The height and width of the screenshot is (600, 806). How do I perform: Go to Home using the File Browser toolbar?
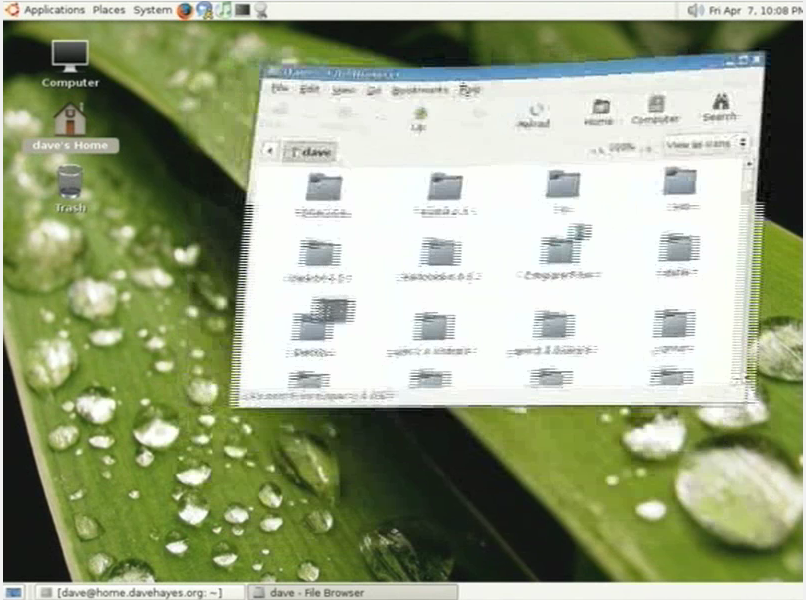point(599,112)
